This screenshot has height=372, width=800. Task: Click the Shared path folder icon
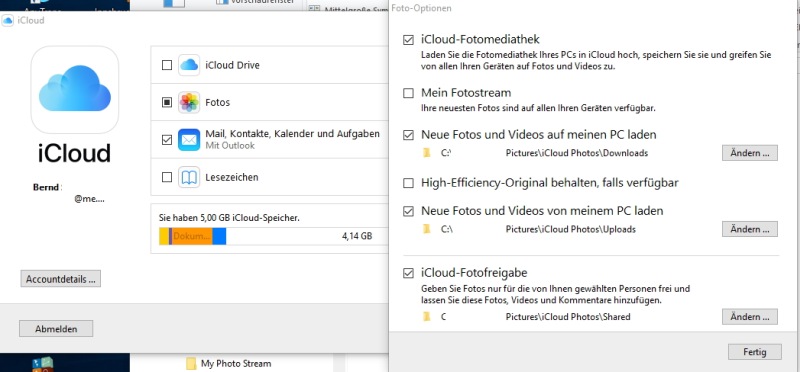coord(427,317)
